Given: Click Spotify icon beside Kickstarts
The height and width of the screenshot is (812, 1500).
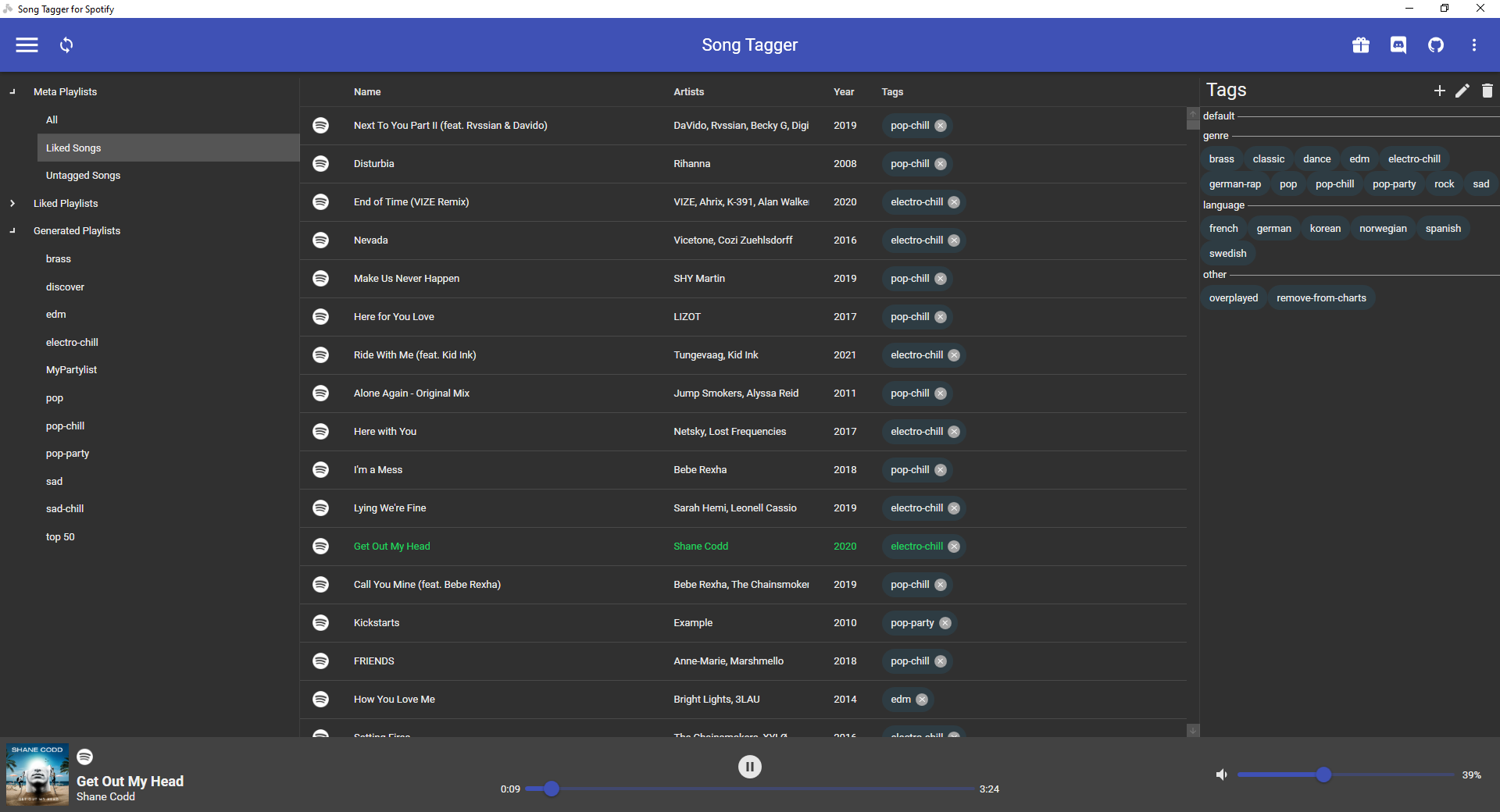Looking at the screenshot, I should (320, 622).
